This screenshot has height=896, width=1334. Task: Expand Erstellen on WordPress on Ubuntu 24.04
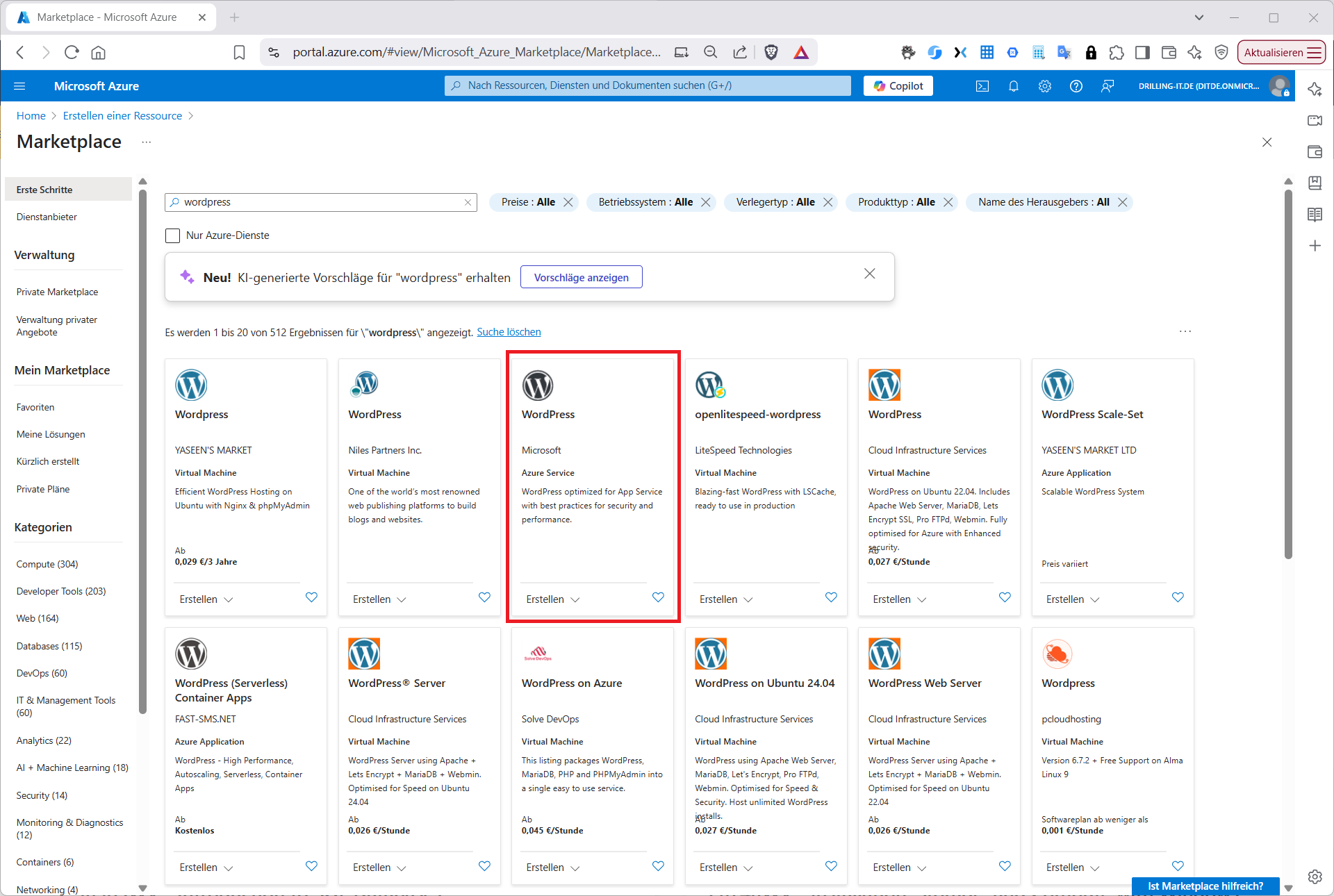pos(726,868)
